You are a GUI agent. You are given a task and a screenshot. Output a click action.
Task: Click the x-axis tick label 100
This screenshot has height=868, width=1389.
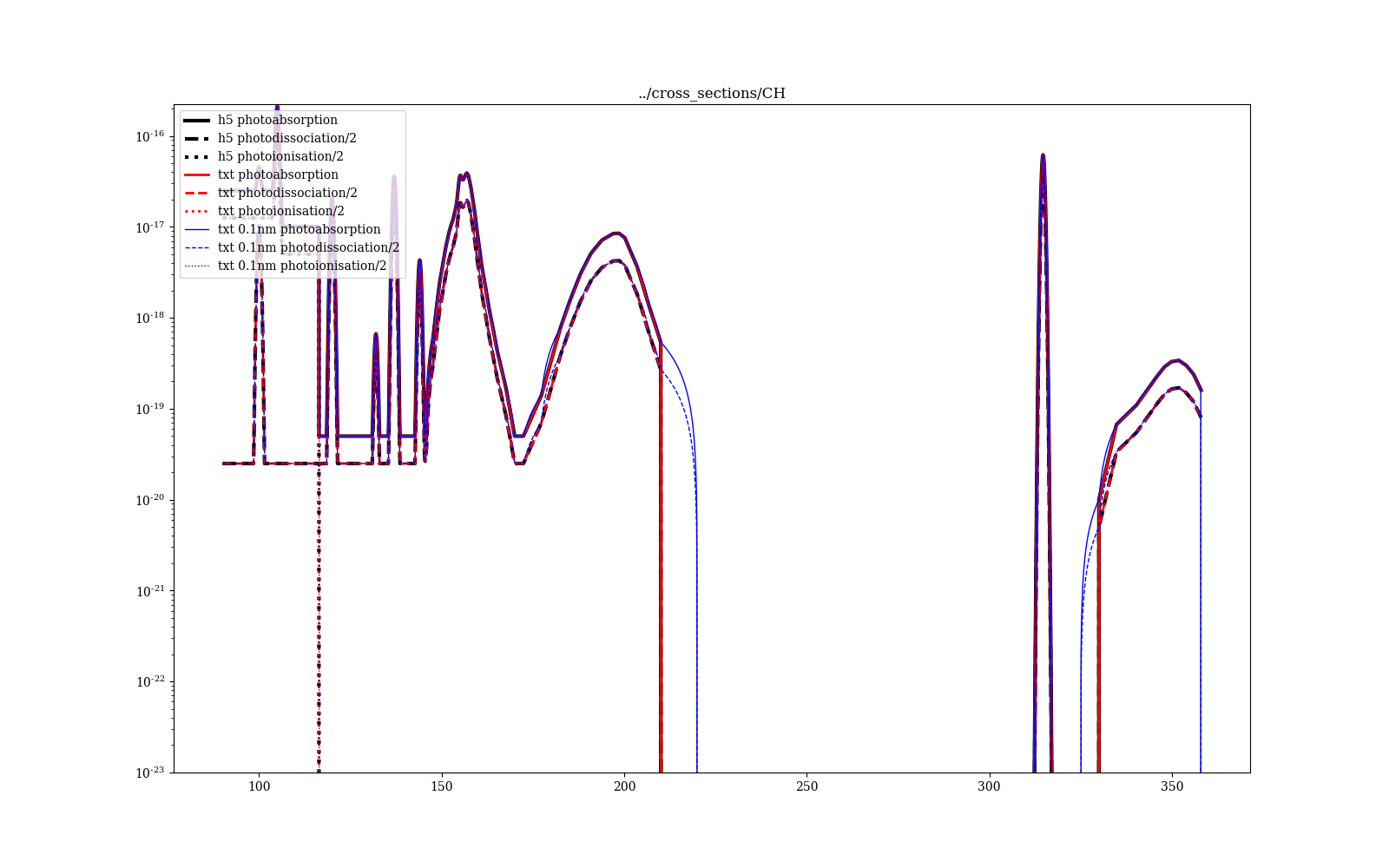(259, 786)
